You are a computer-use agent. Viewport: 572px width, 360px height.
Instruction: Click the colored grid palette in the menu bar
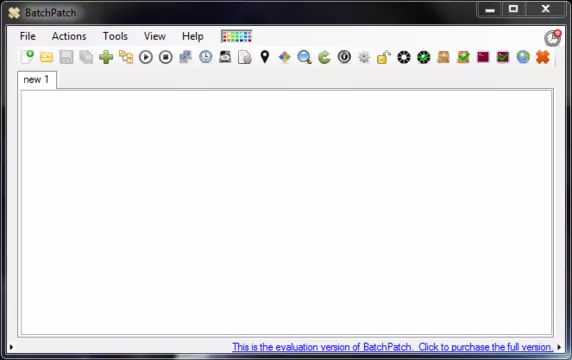pyautogui.click(x=236, y=36)
